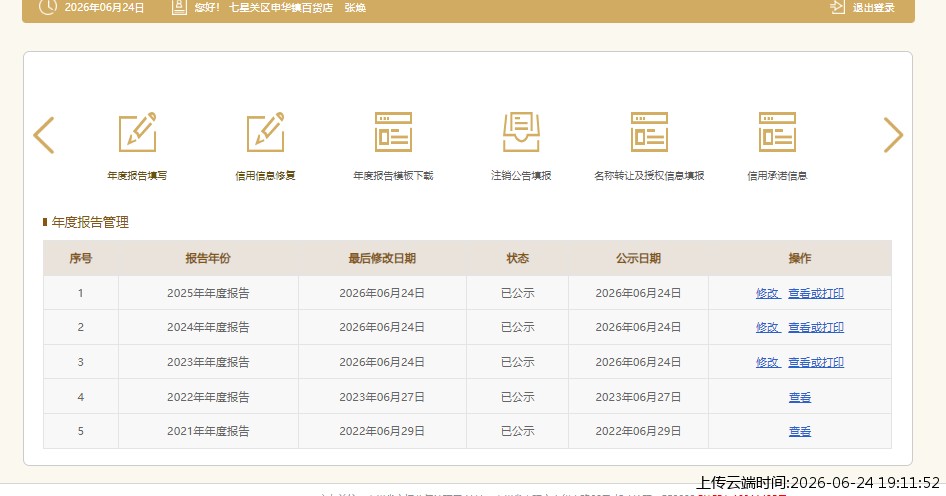Click the 最后修改日期 column header
The width and height of the screenshot is (946, 496).
pos(382,258)
